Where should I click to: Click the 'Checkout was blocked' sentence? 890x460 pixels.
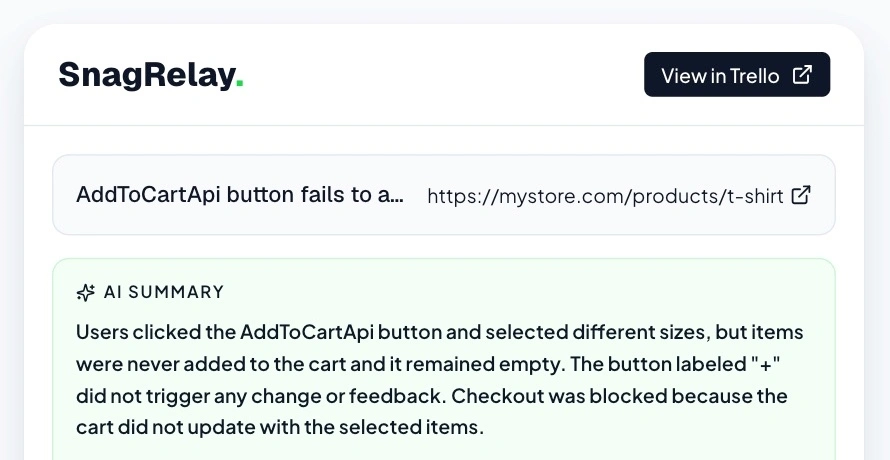619,396
